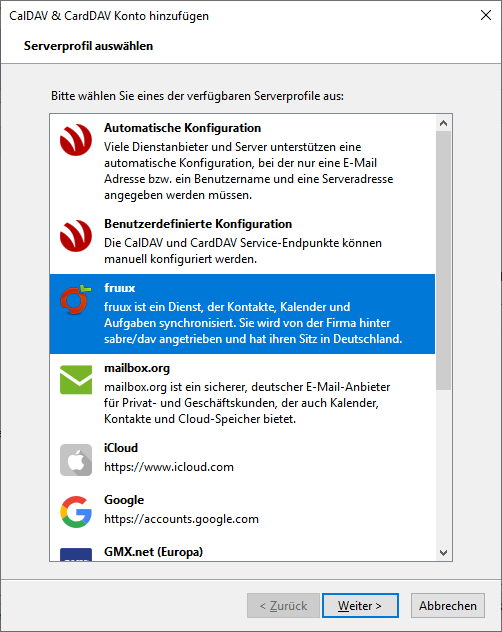Click the Abbrechen button
The image size is (502, 632).
pos(448,605)
